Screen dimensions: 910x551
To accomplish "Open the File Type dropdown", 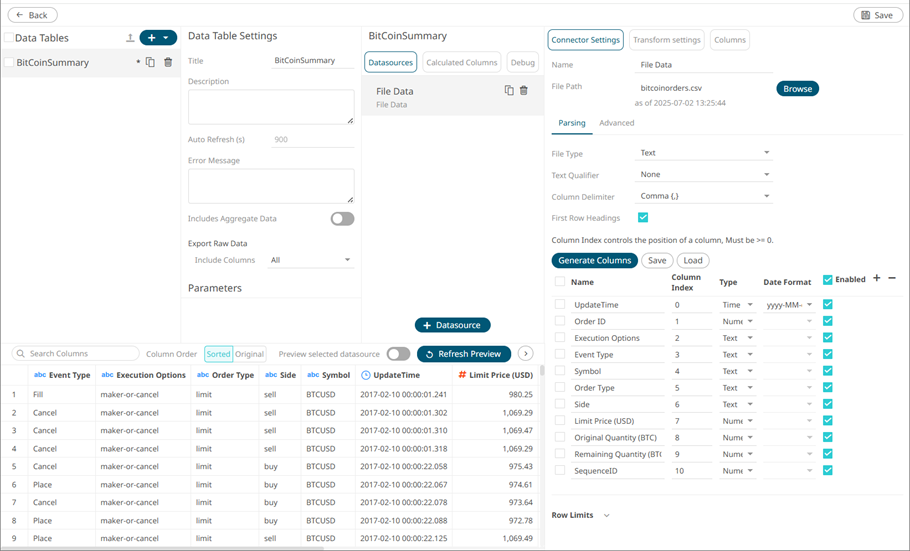I will [x=705, y=153].
